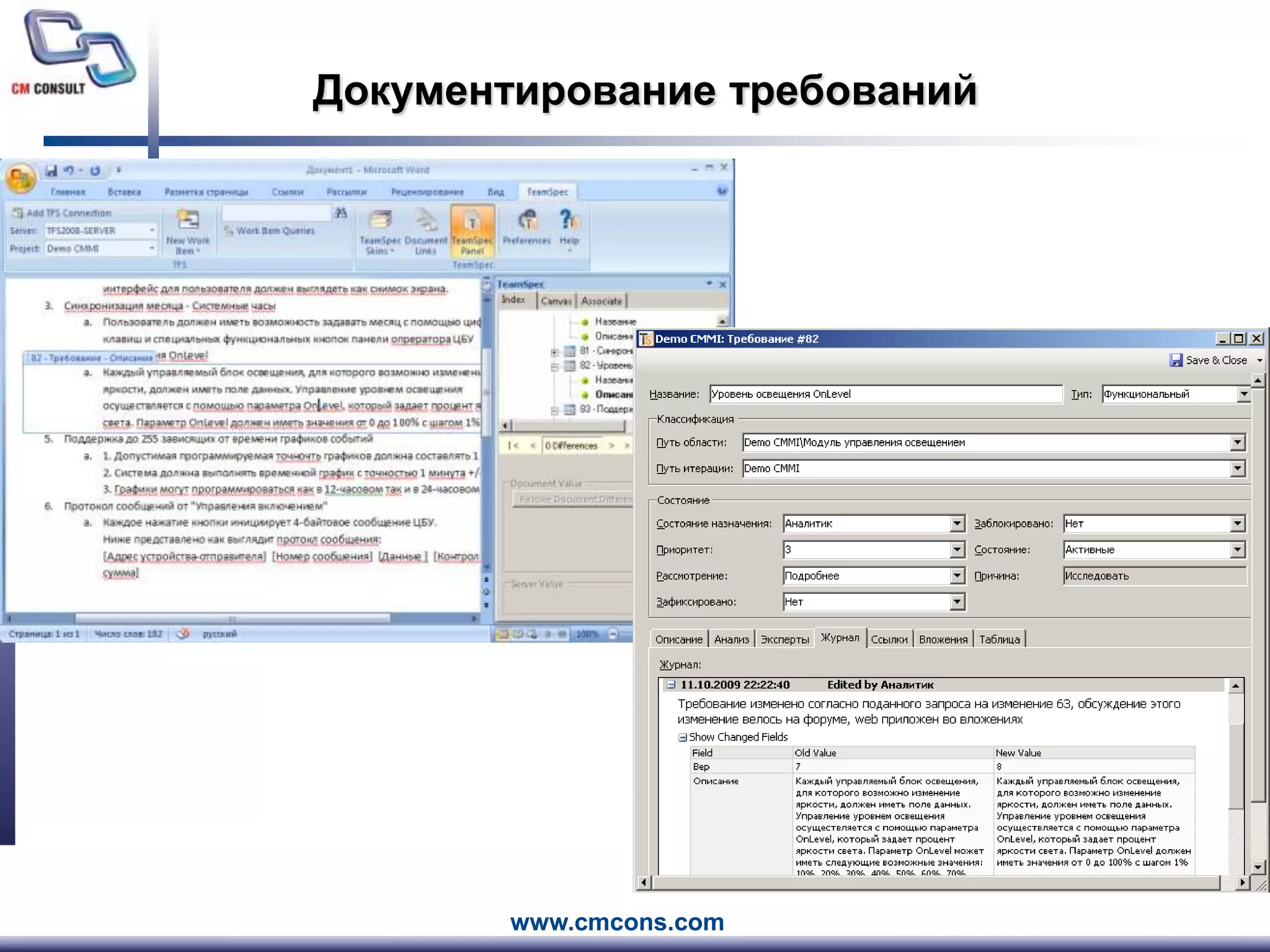Select the Index tab in TeamSpec panel
The image size is (1270, 952).
(x=513, y=300)
